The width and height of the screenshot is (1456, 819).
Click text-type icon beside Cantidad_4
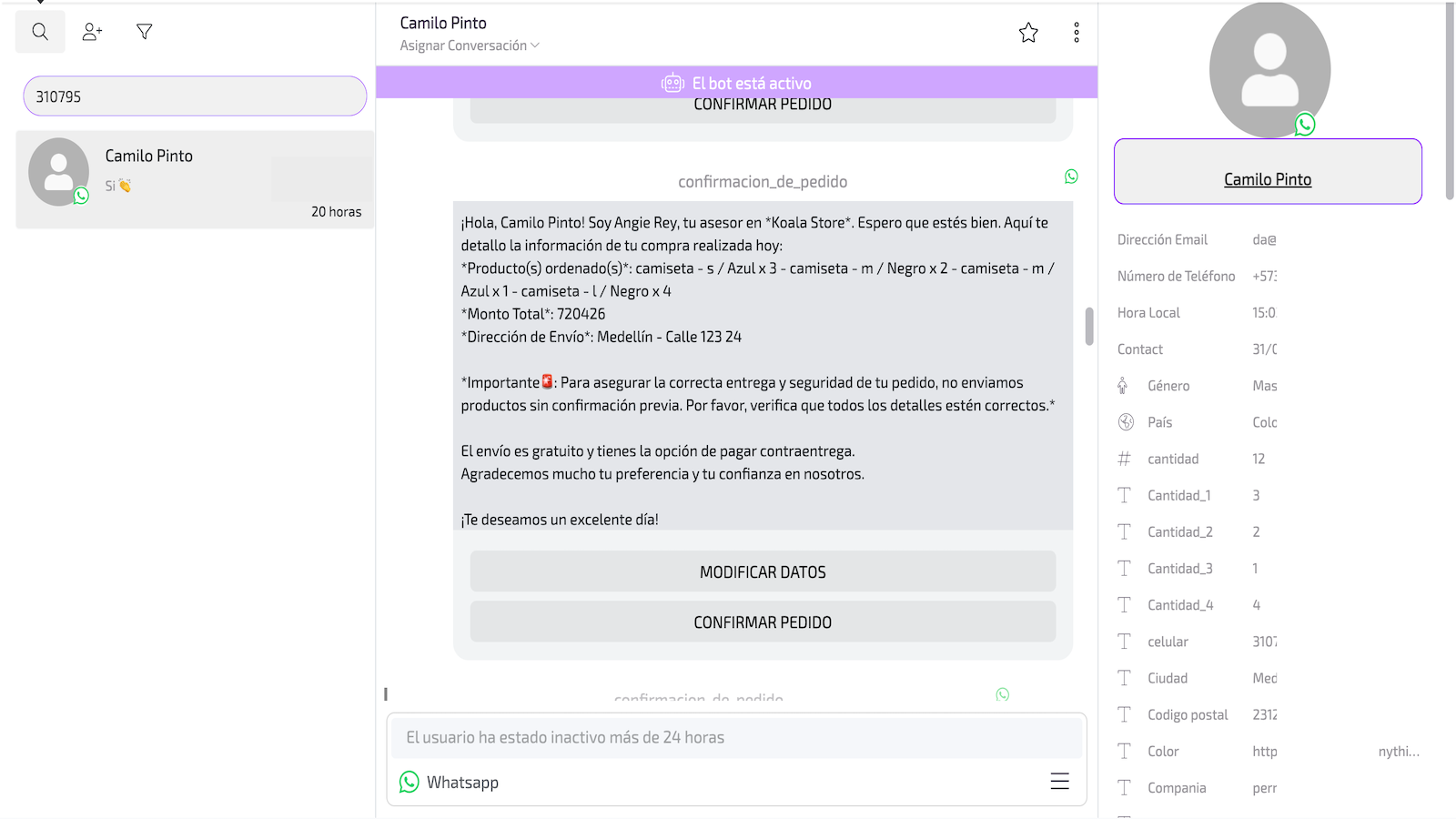[x=1124, y=604]
